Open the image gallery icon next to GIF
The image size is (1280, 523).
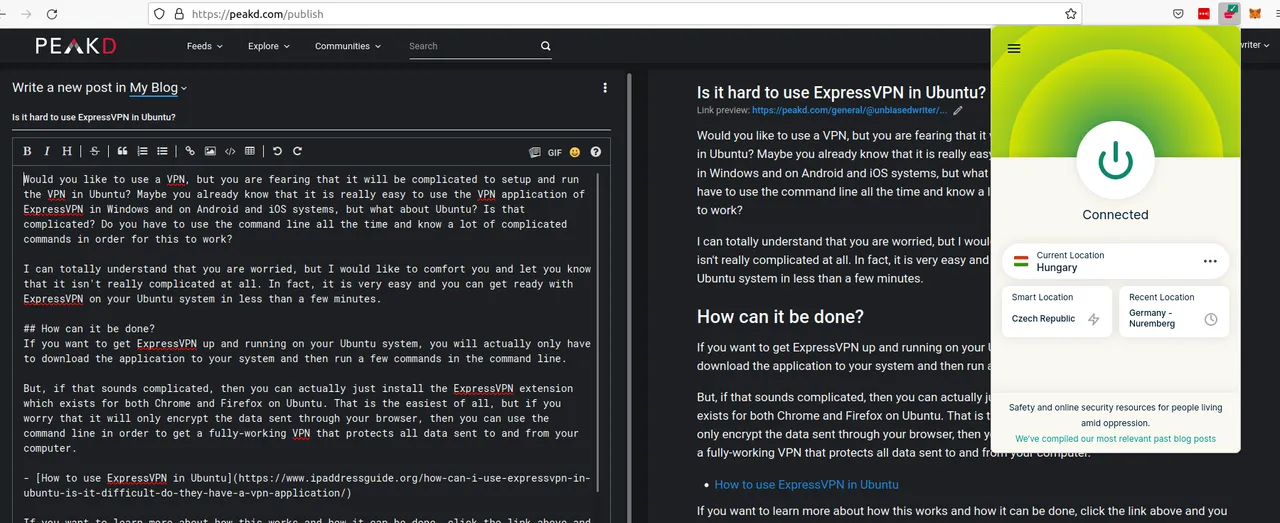click(534, 153)
